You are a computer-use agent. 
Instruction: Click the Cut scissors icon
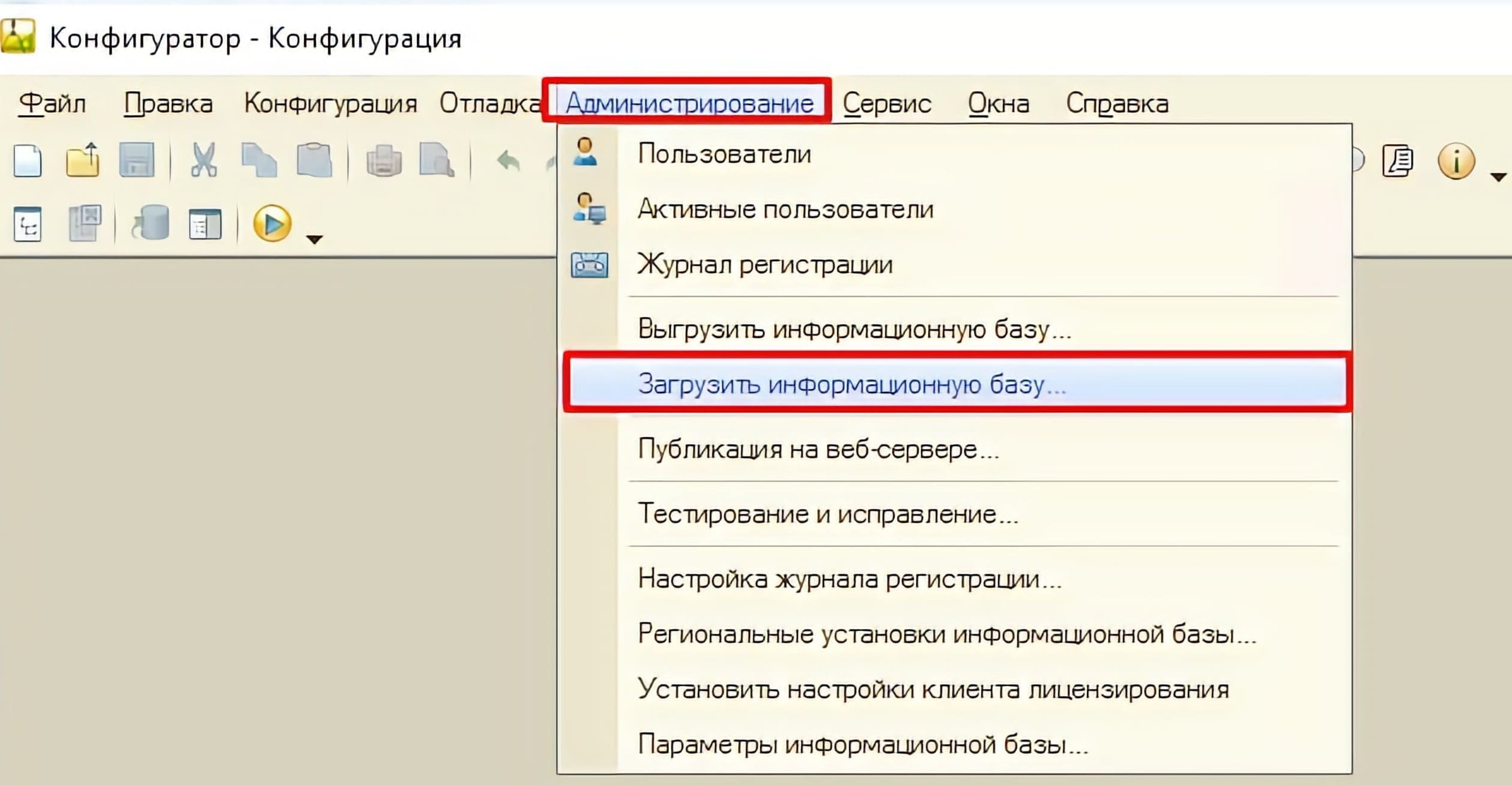tap(204, 160)
